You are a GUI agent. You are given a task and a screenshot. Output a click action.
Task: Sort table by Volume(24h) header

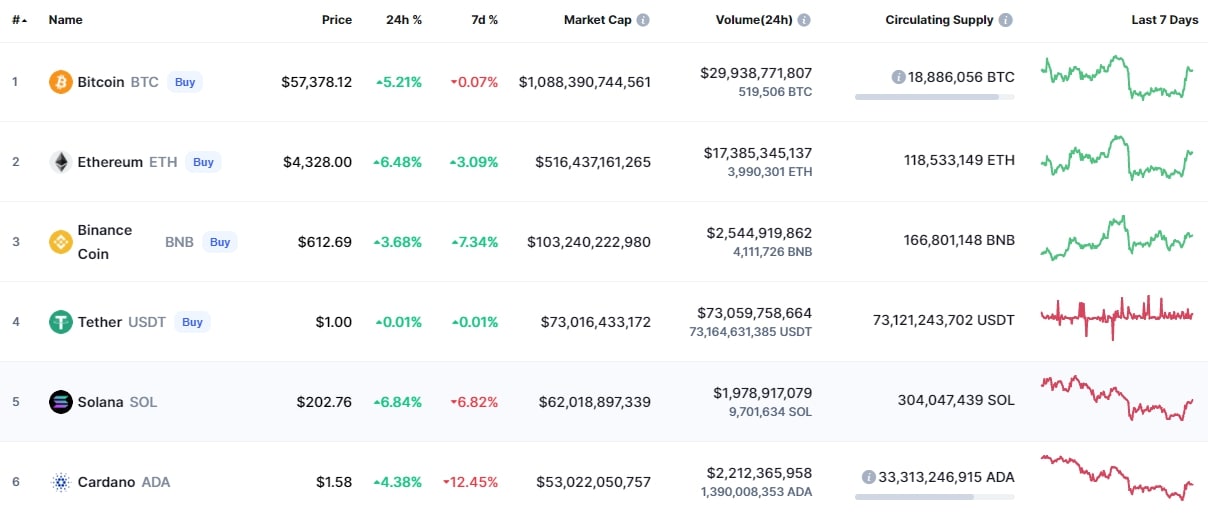tap(754, 20)
